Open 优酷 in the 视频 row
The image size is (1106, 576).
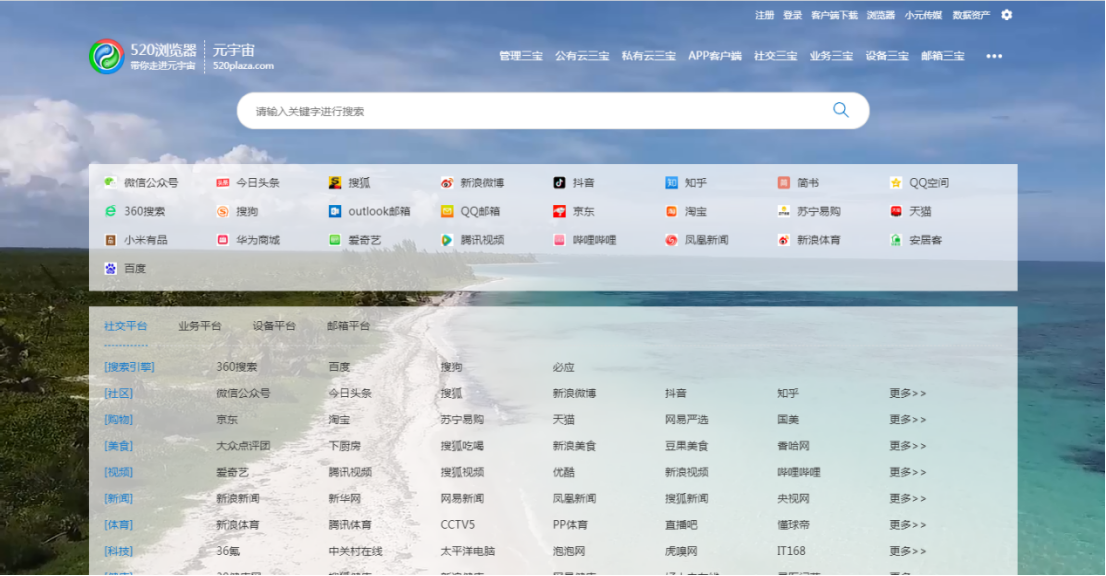[x=564, y=472]
